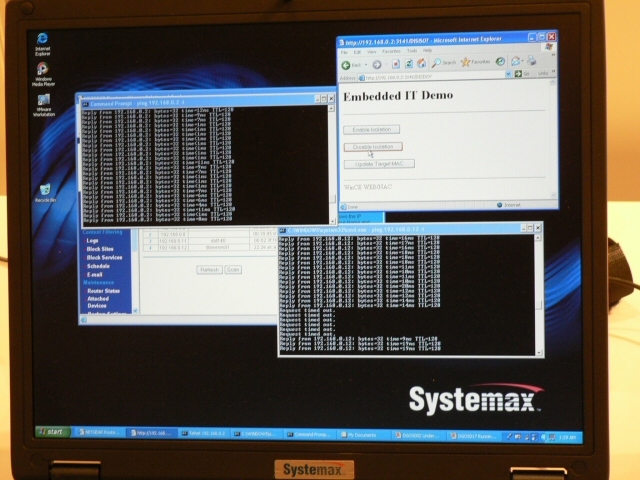Click the Mail envelope icon in IE toolbar
640x480 pixels.
(516, 61)
